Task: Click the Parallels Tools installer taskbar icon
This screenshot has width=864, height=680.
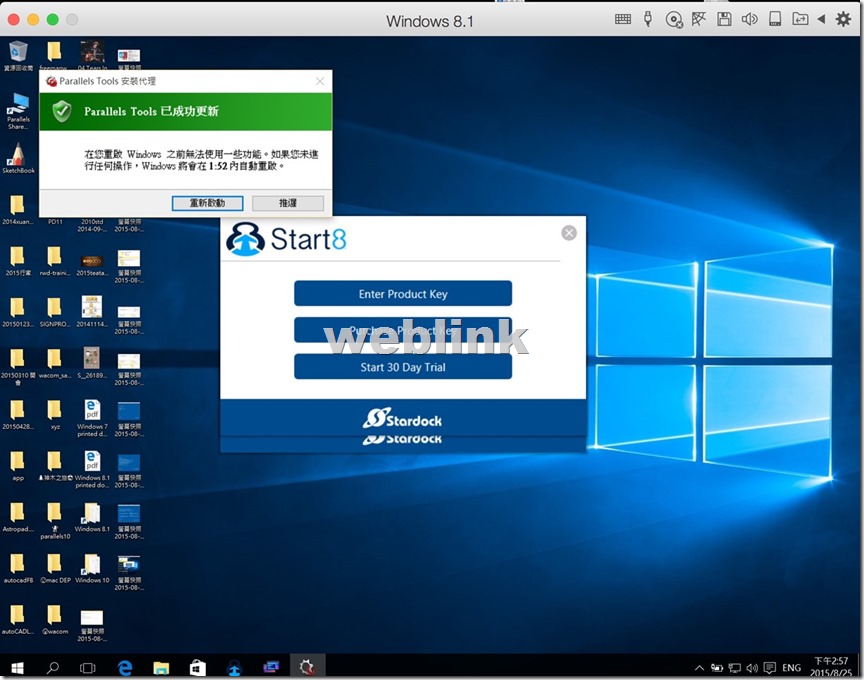Action: [307, 667]
